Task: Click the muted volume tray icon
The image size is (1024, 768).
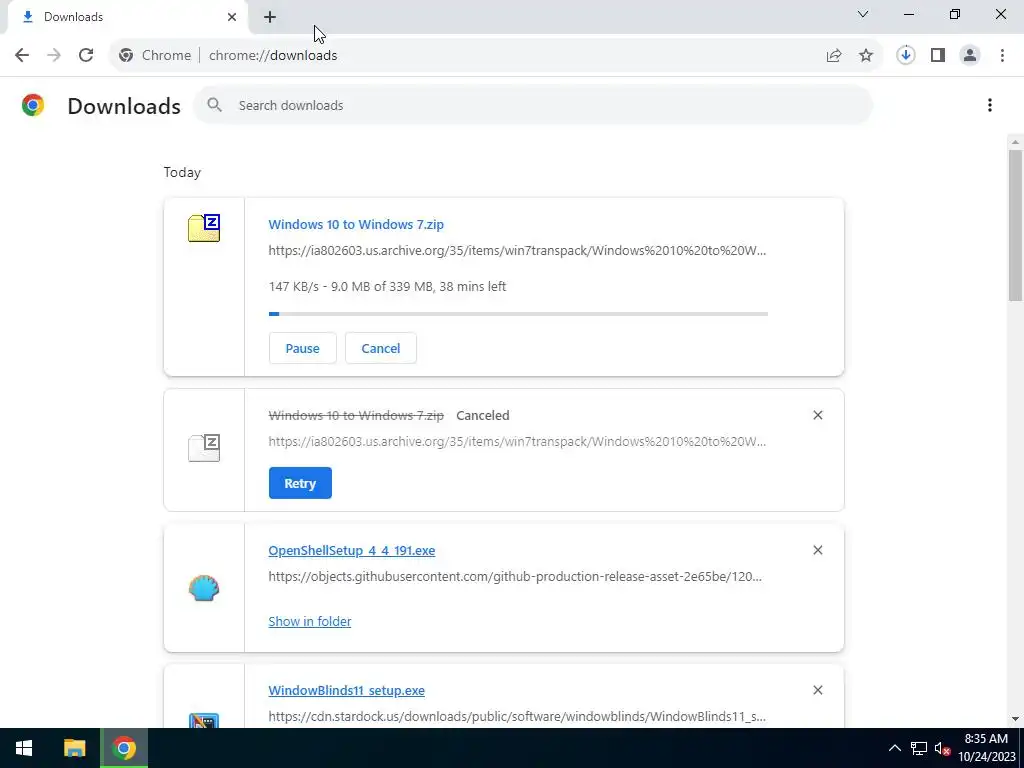Action: 942,748
